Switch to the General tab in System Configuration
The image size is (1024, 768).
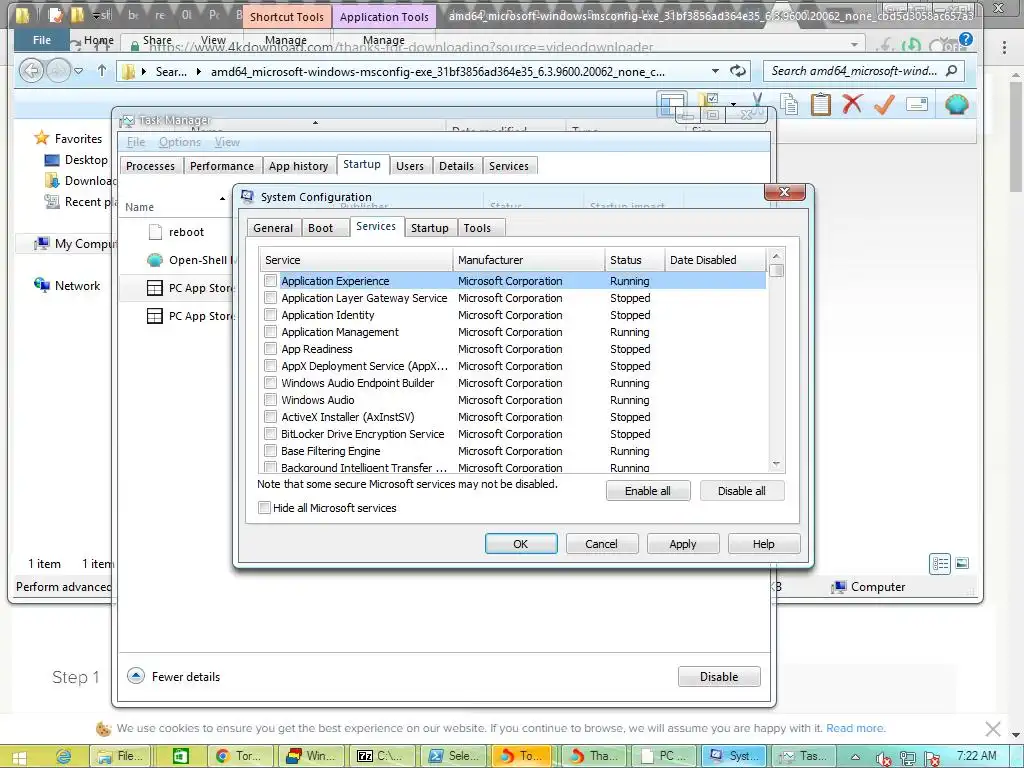tap(273, 228)
